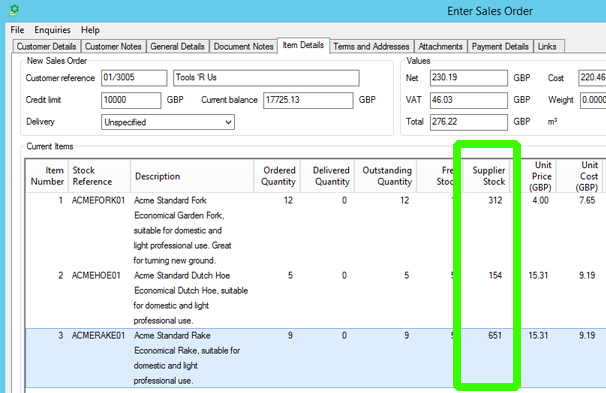
Task: Click the Ordered Quantity column header
Action: [277, 176]
